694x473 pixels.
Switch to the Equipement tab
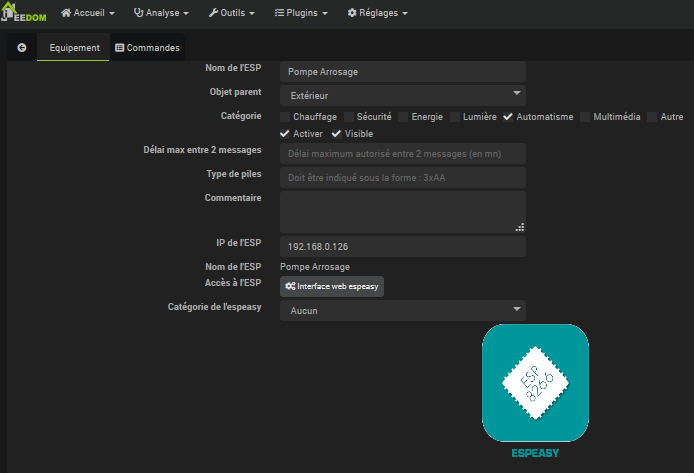pos(74,47)
